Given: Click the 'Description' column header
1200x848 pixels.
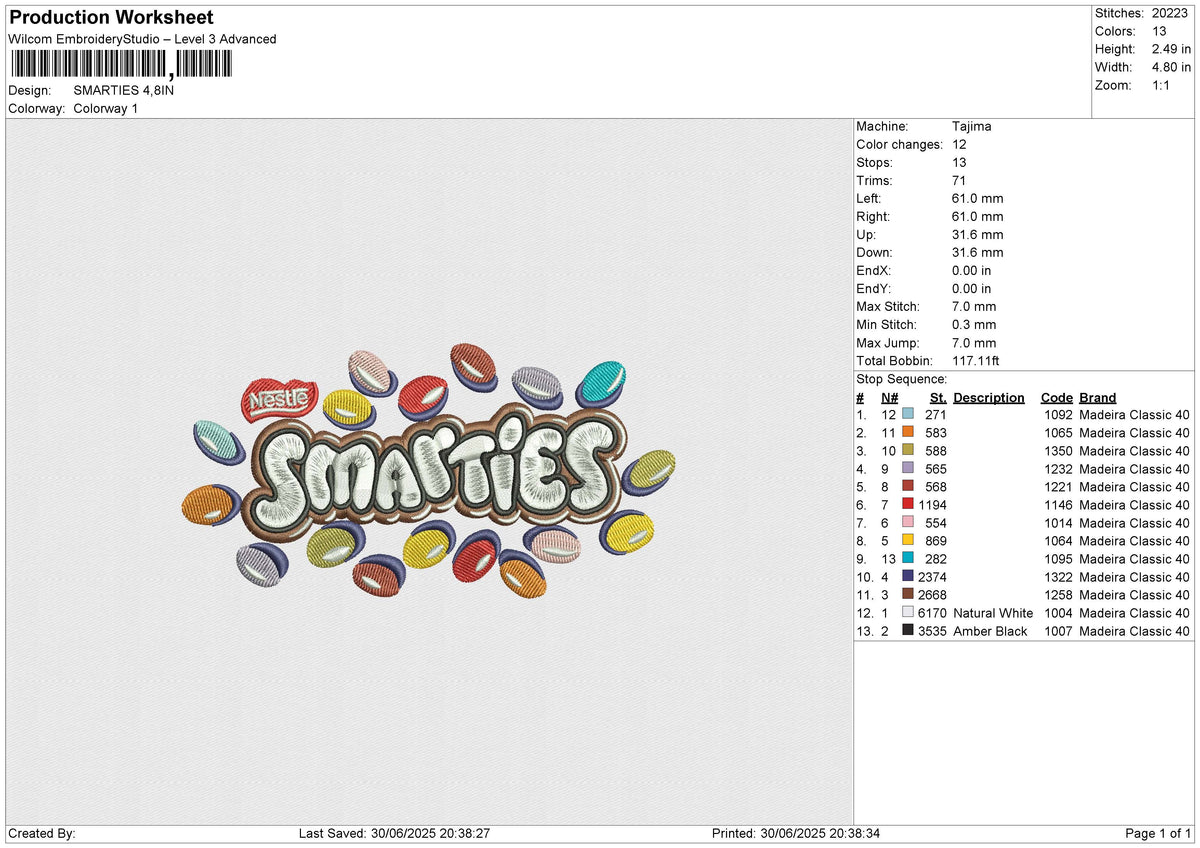Looking at the screenshot, I should [x=989, y=398].
